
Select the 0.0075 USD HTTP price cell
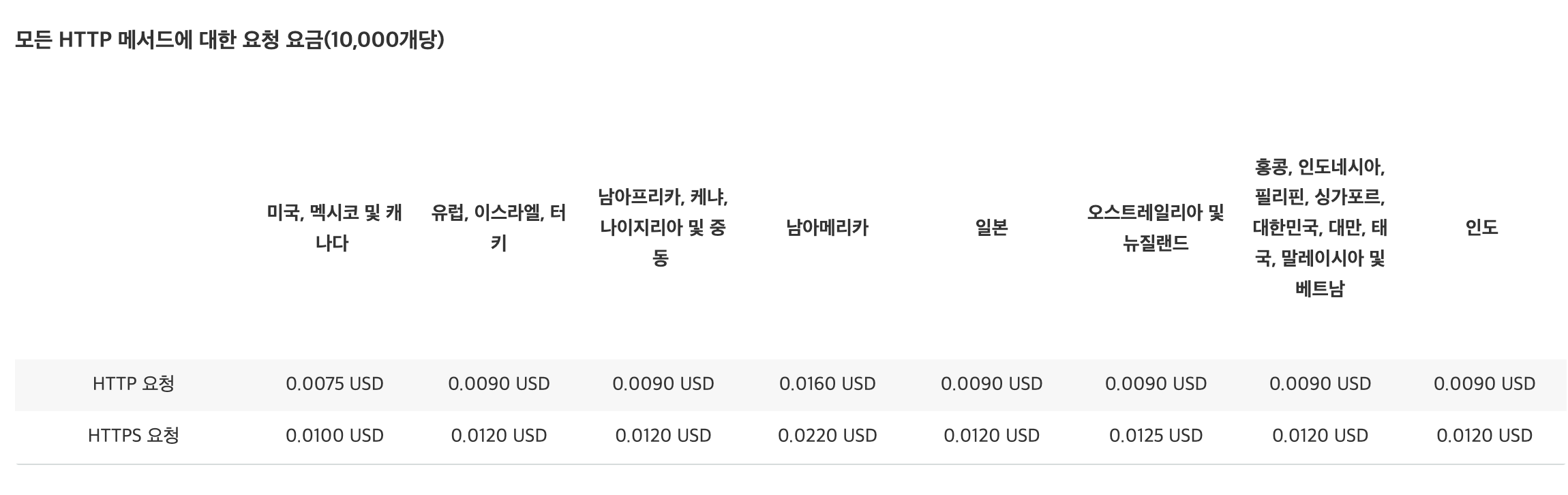(x=335, y=384)
